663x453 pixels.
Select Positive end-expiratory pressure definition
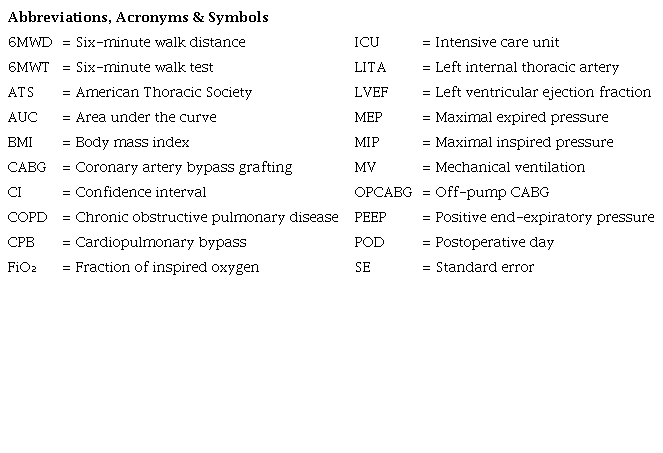[544, 218]
